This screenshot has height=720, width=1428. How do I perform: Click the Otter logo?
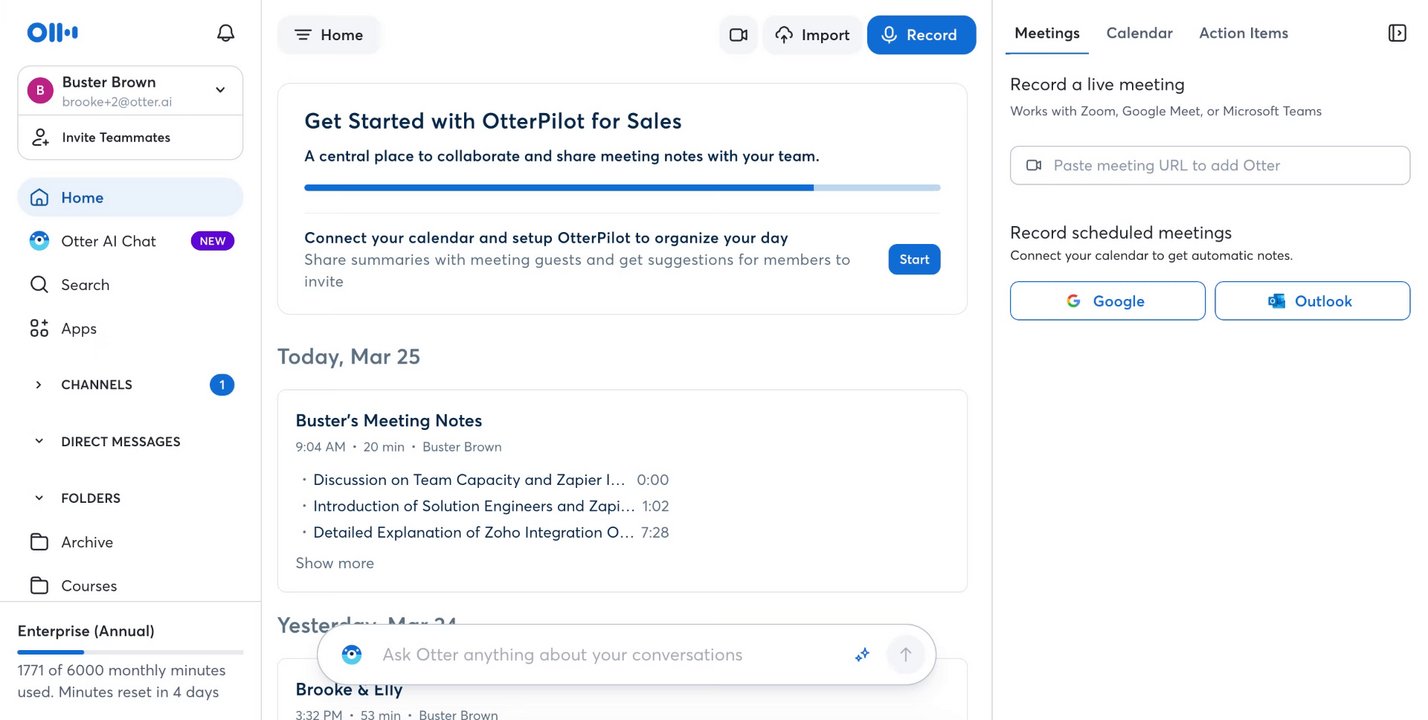click(52, 33)
